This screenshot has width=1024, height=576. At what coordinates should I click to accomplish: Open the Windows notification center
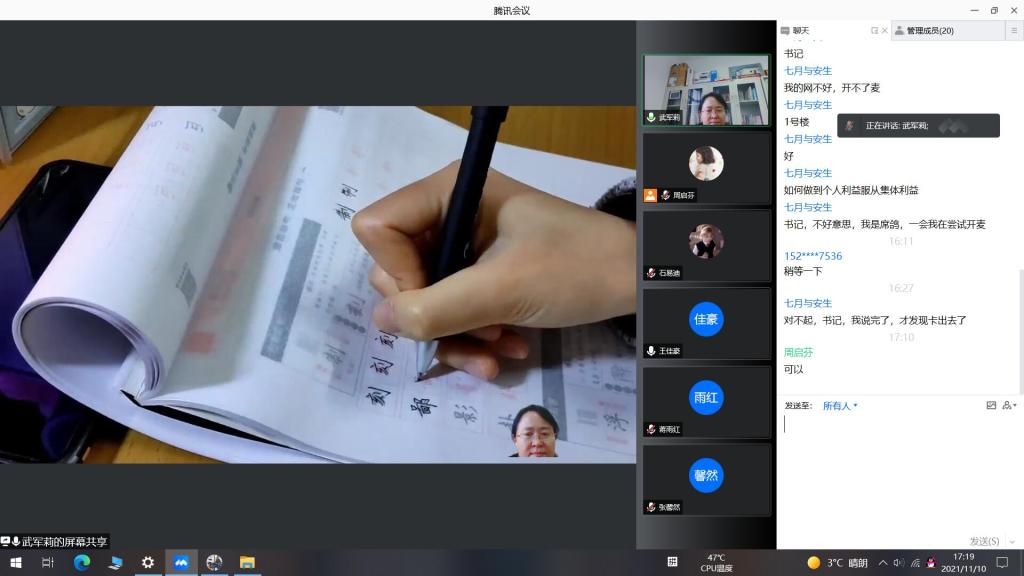click(1002, 563)
